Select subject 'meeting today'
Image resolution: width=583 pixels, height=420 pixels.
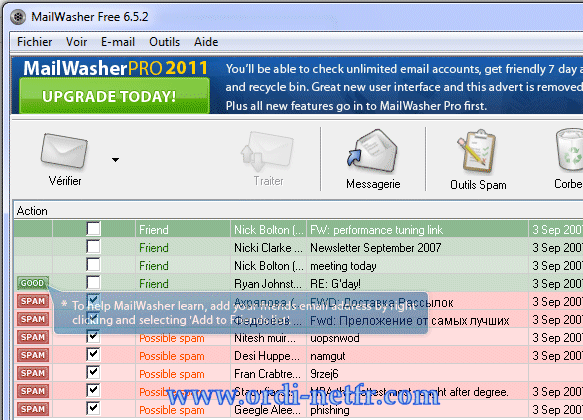click(x=343, y=266)
